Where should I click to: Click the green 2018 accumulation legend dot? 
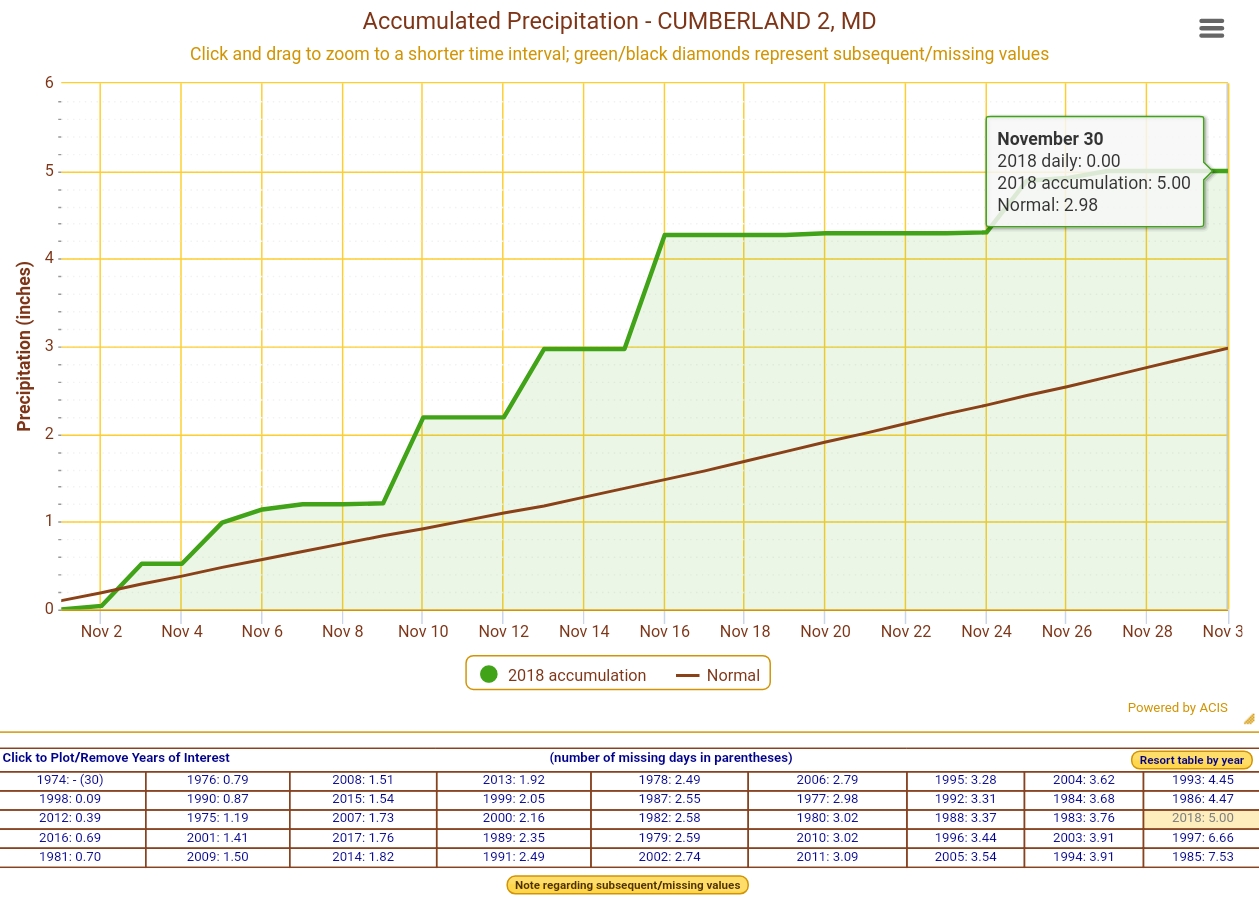[489, 675]
